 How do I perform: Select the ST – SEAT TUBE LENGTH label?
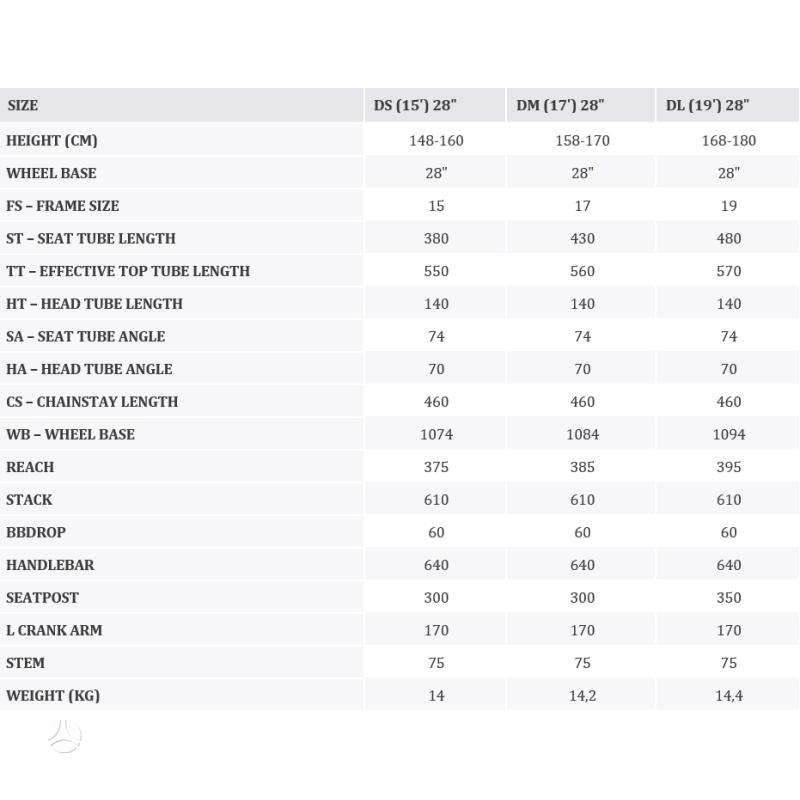(x=91, y=238)
